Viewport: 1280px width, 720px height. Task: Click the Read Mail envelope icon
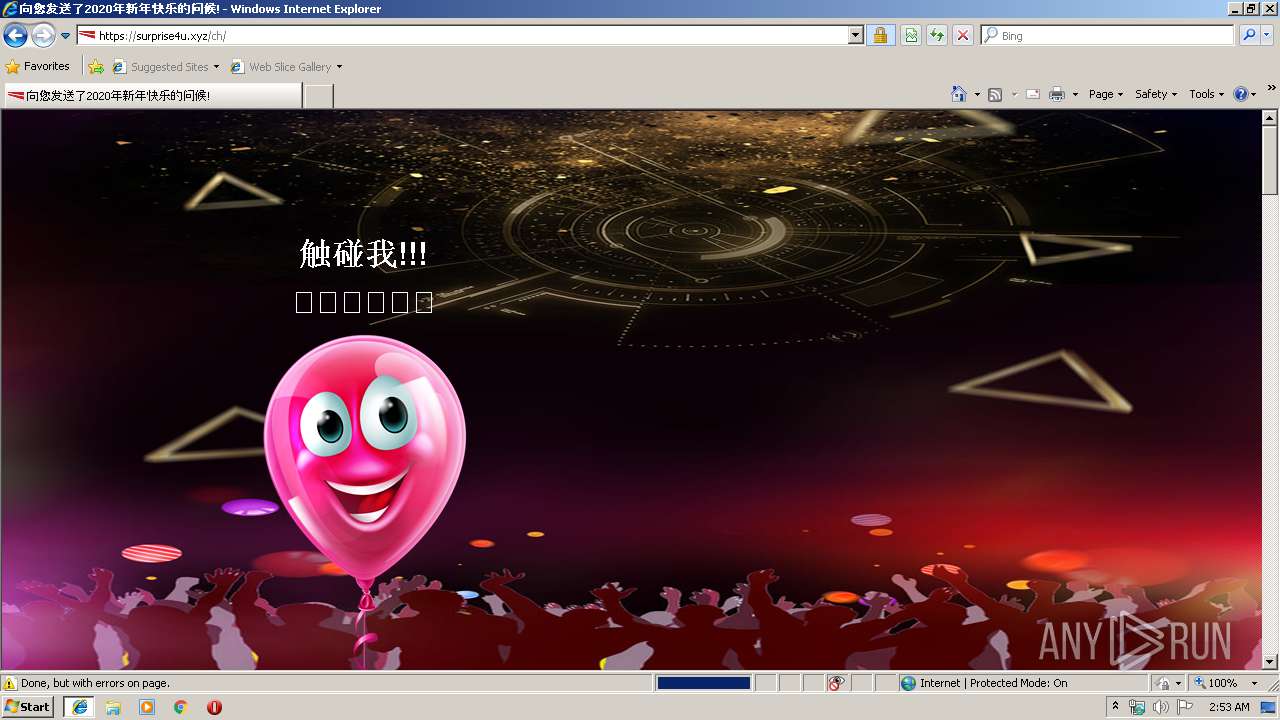(x=1033, y=94)
